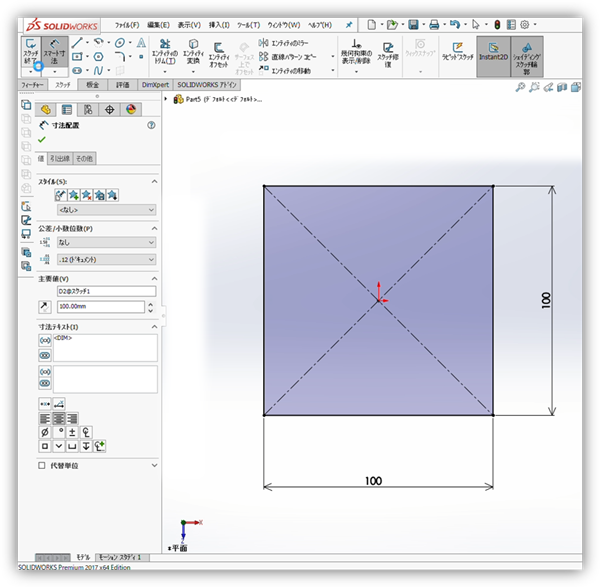This screenshot has width=600, height=587.
Task: Click the Add Style star icon with green plus
Action: tap(73, 195)
